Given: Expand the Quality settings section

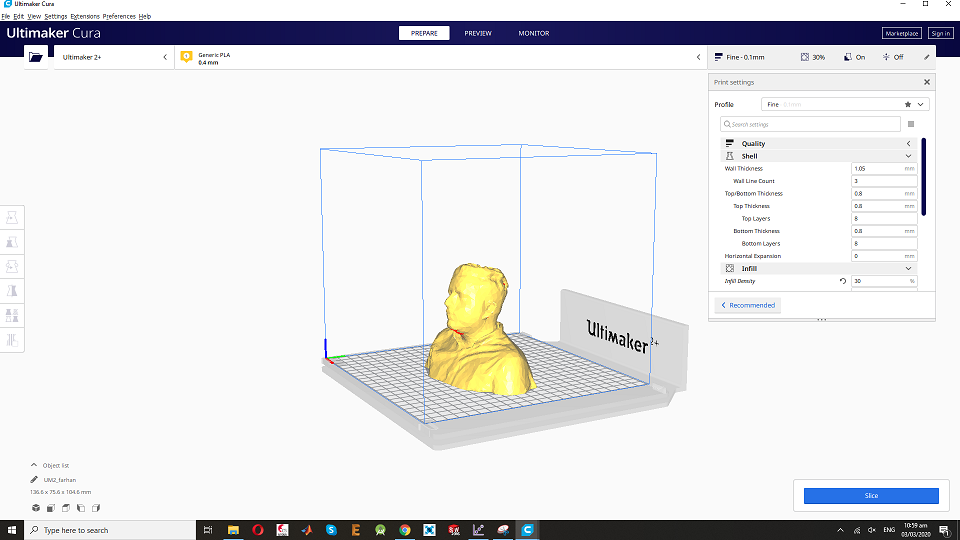Looking at the screenshot, I should (819, 143).
